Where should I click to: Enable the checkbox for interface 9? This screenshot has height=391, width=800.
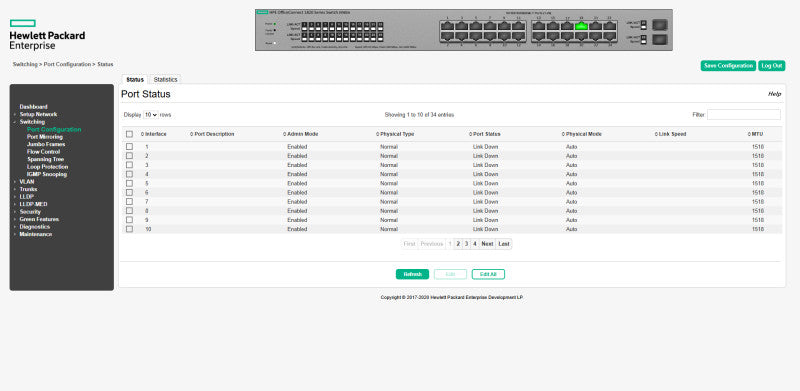130,220
